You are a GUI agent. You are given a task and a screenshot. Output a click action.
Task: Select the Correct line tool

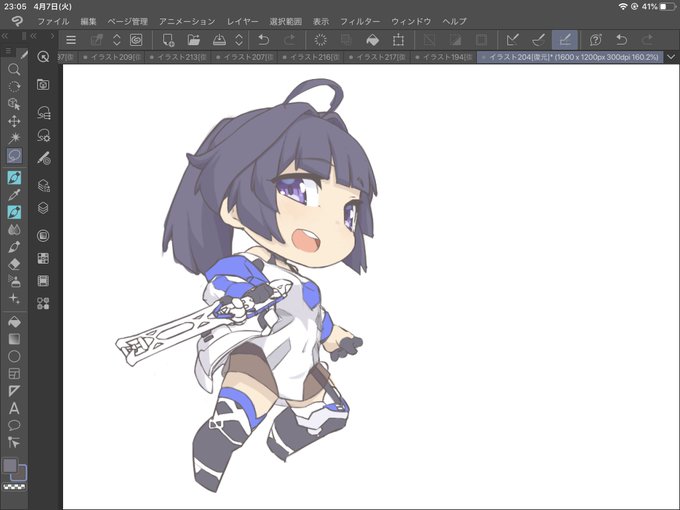[14, 442]
